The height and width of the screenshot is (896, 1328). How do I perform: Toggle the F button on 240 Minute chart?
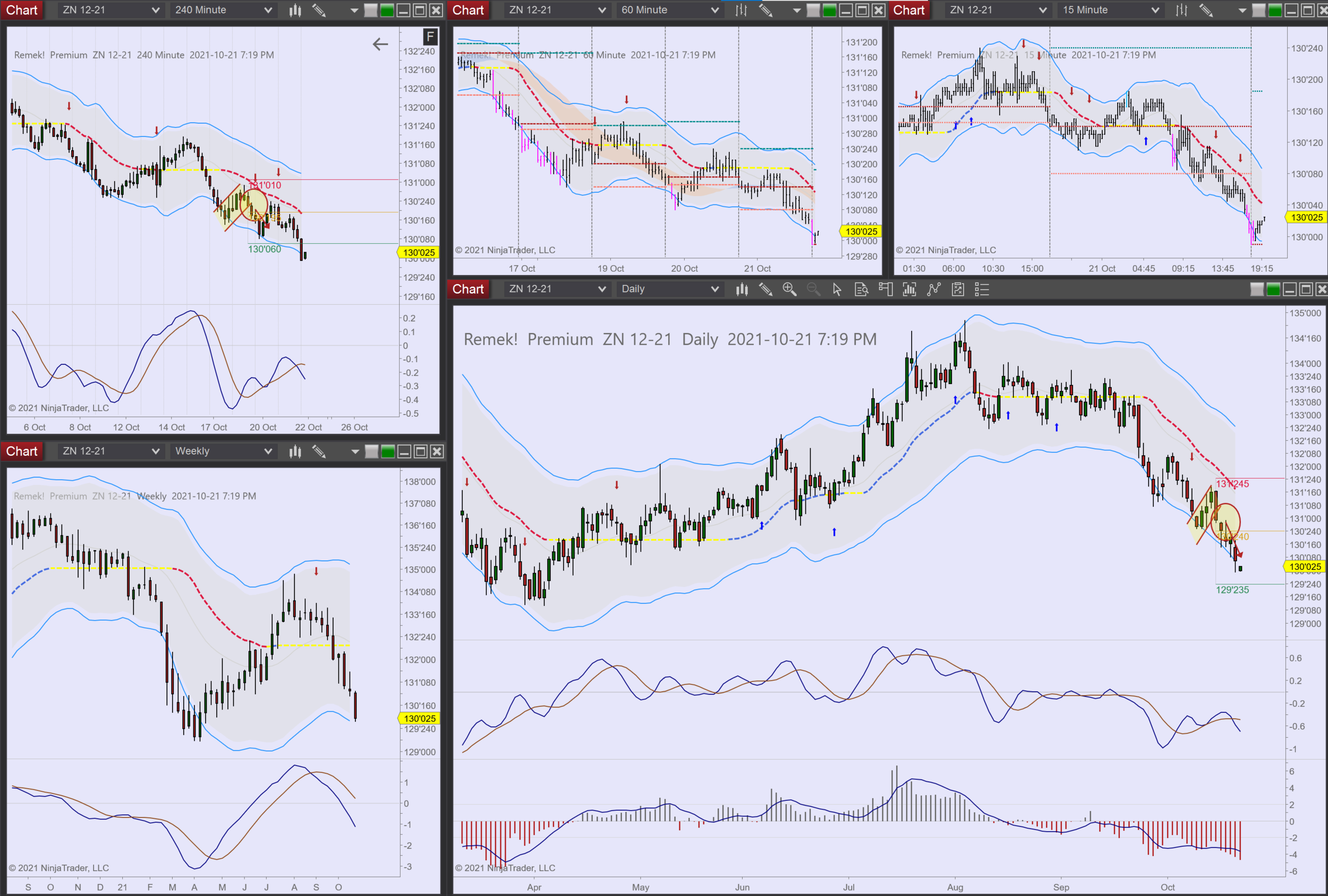pyautogui.click(x=430, y=37)
